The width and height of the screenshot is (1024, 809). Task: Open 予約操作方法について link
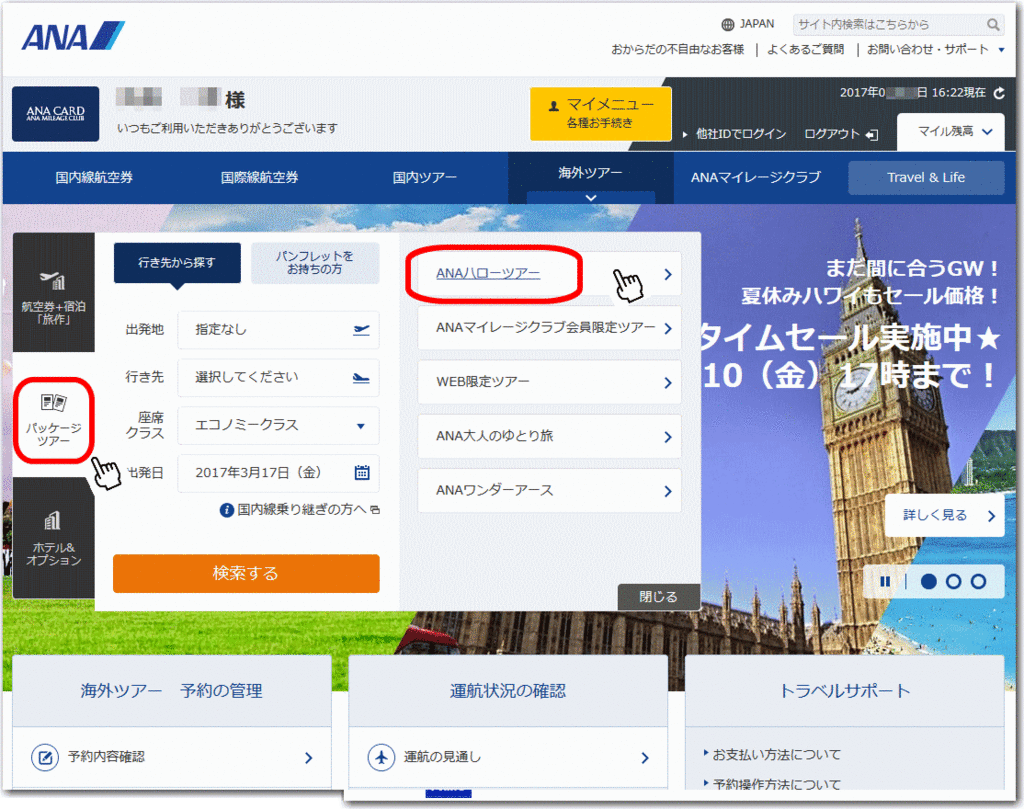coord(776,784)
